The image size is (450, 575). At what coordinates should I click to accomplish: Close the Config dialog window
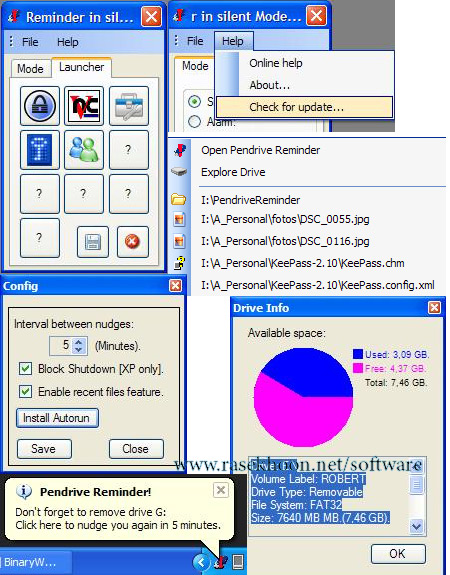click(175, 285)
